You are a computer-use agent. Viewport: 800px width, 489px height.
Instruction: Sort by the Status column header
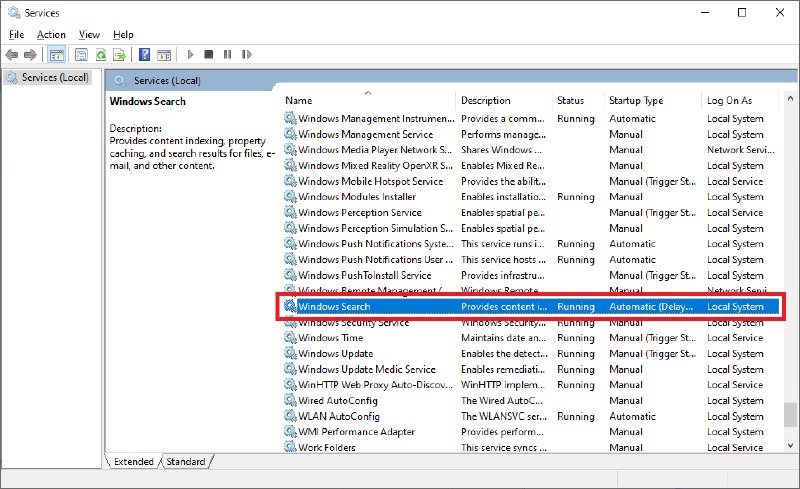tap(578, 101)
